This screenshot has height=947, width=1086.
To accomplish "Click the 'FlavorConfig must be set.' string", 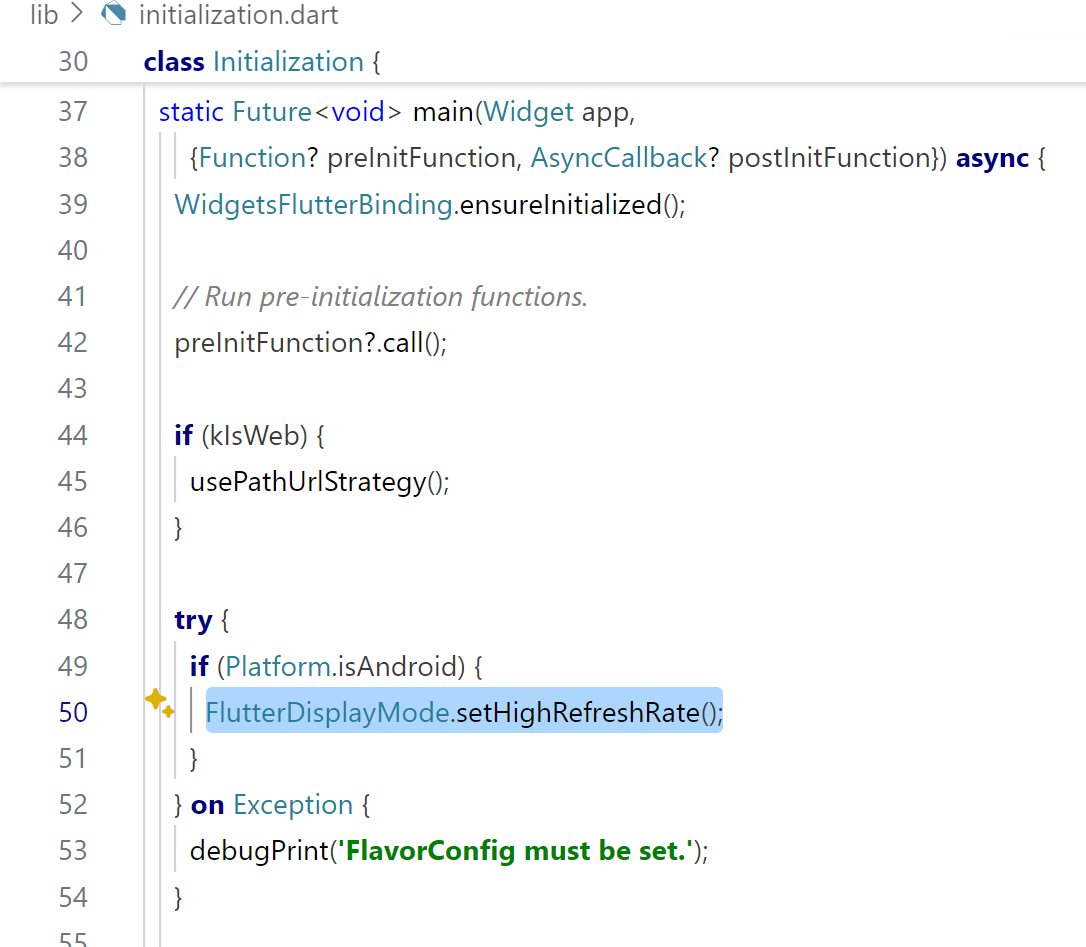I will tap(515, 851).
